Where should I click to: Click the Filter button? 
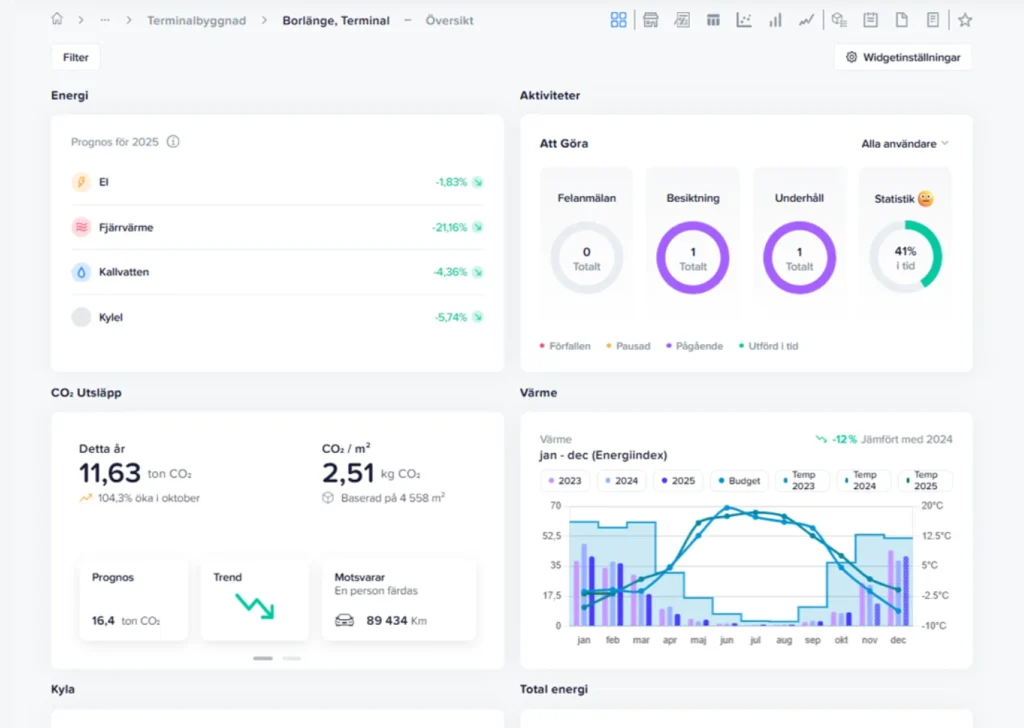point(76,57)
